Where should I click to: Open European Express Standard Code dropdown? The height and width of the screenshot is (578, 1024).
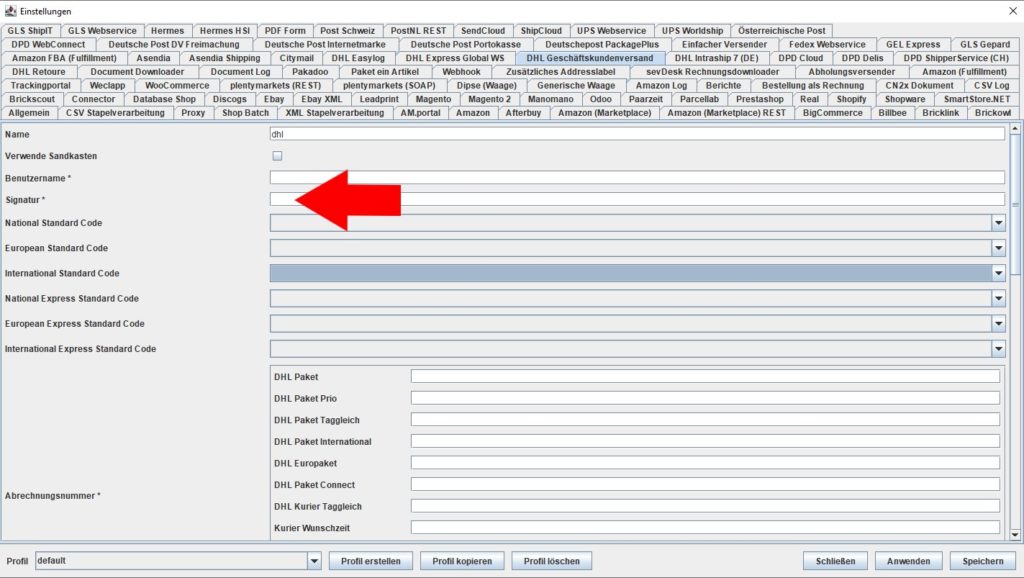point(998,324)
